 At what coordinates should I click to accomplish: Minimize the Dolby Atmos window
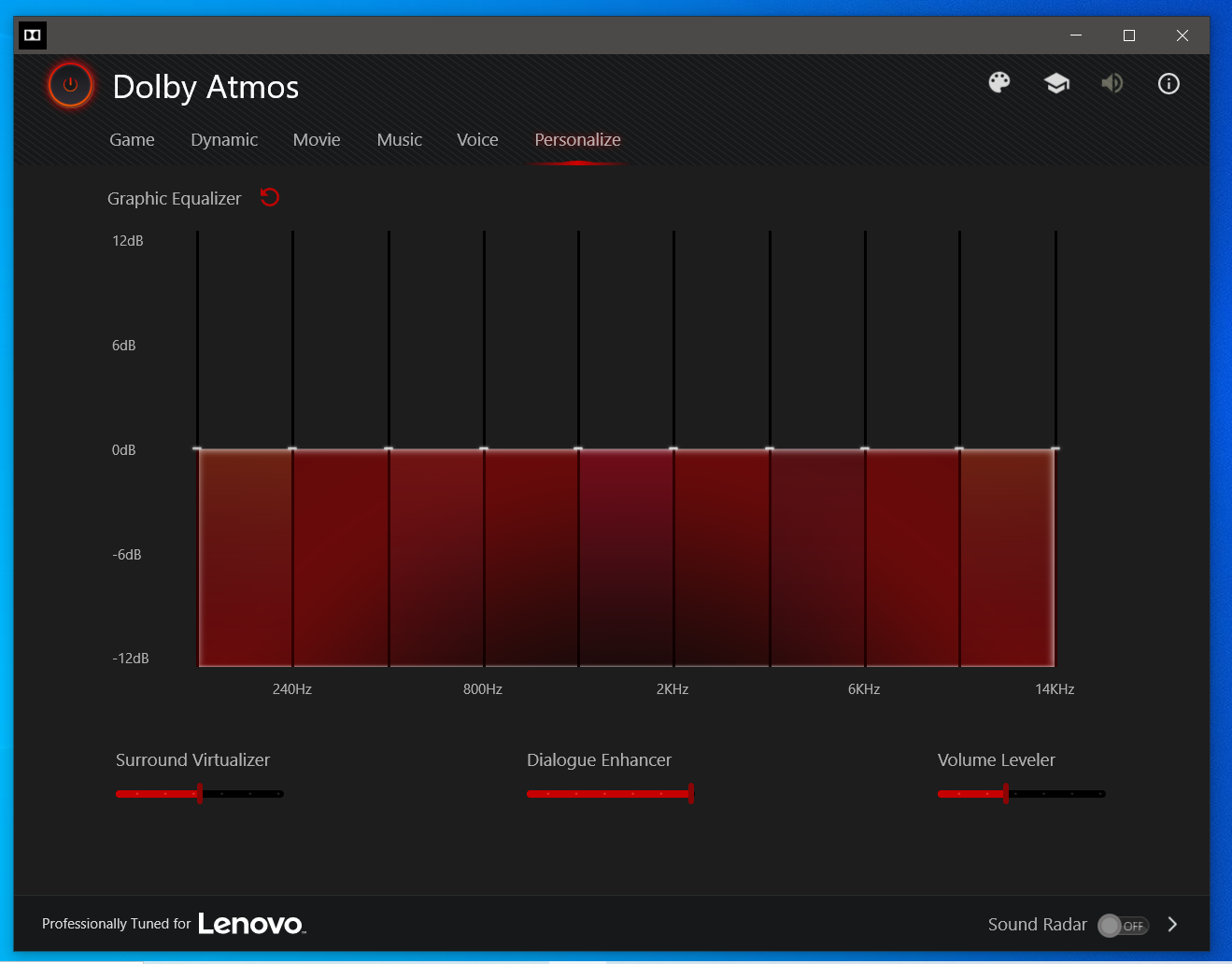[x=1076, y=35]
